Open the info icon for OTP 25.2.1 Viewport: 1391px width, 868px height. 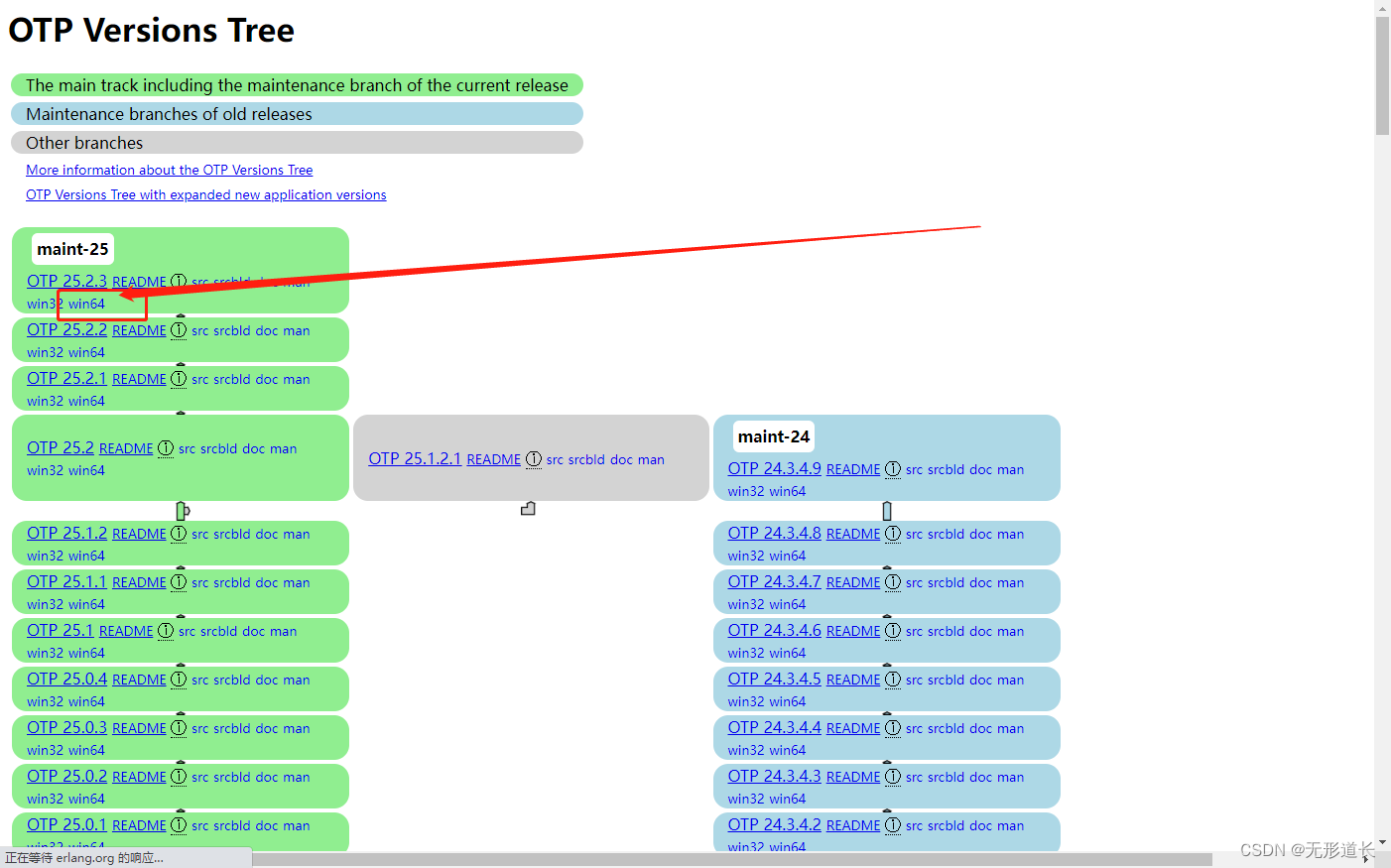[x=179, y=379]
